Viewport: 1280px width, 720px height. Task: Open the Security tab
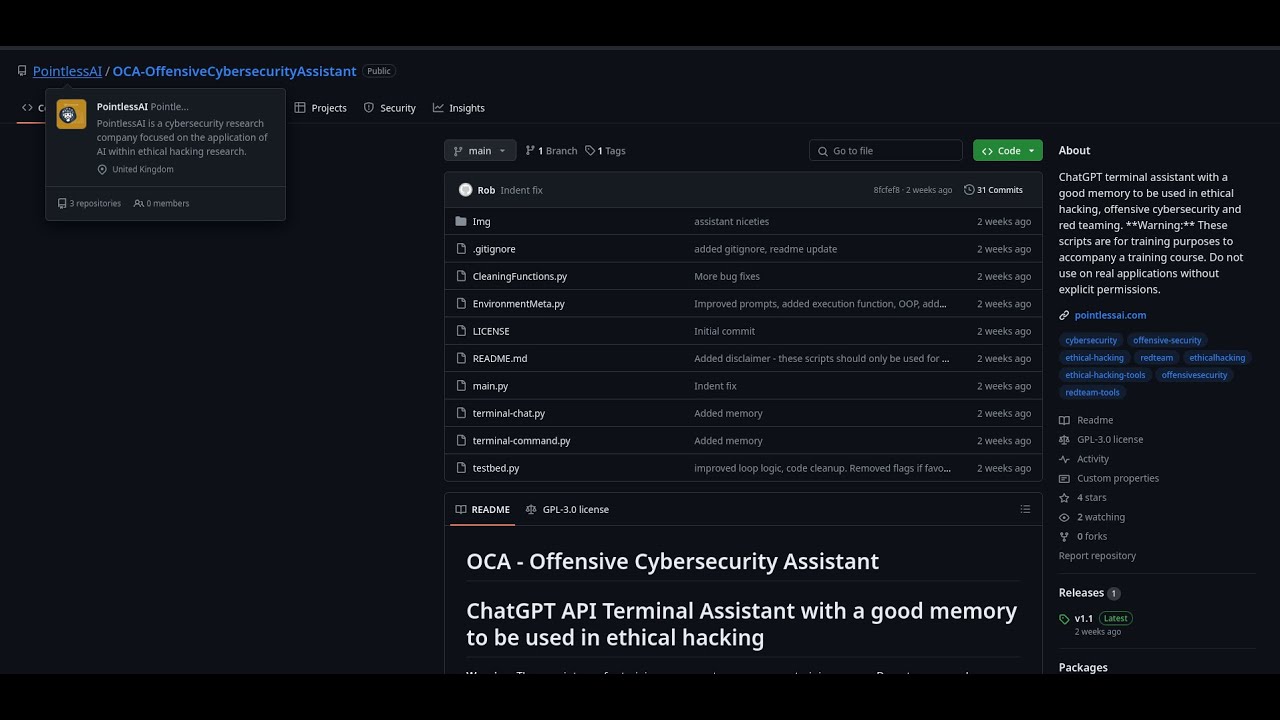389,108
